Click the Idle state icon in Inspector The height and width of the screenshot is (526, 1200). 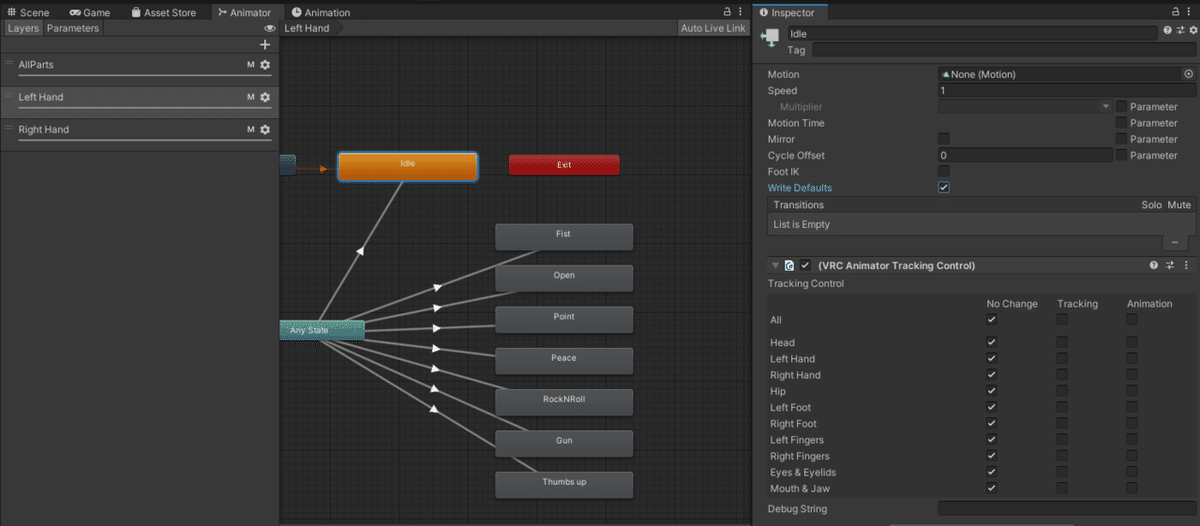coord(770,36)
